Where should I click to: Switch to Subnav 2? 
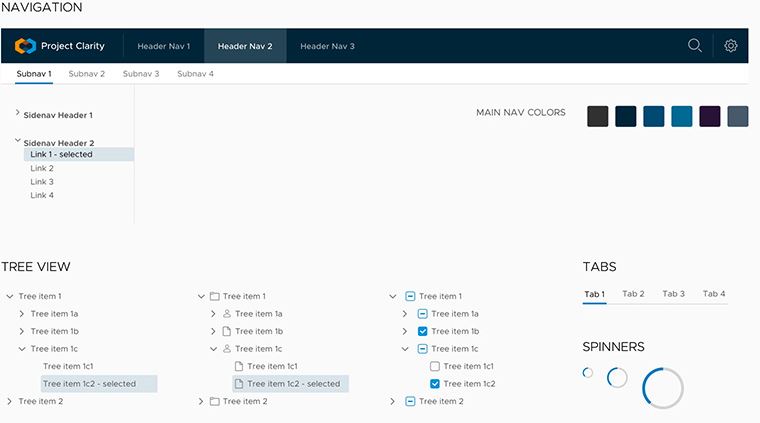pos(87,74)
